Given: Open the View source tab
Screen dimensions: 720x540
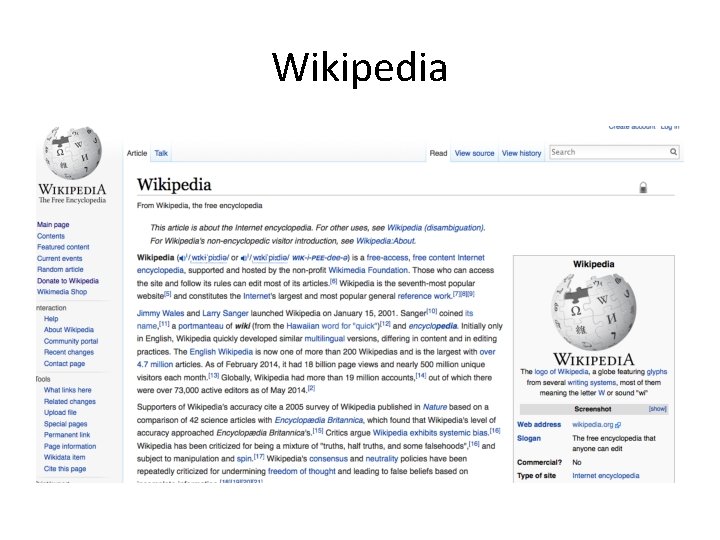Looking at the screenshot, I should click(474, 153).
